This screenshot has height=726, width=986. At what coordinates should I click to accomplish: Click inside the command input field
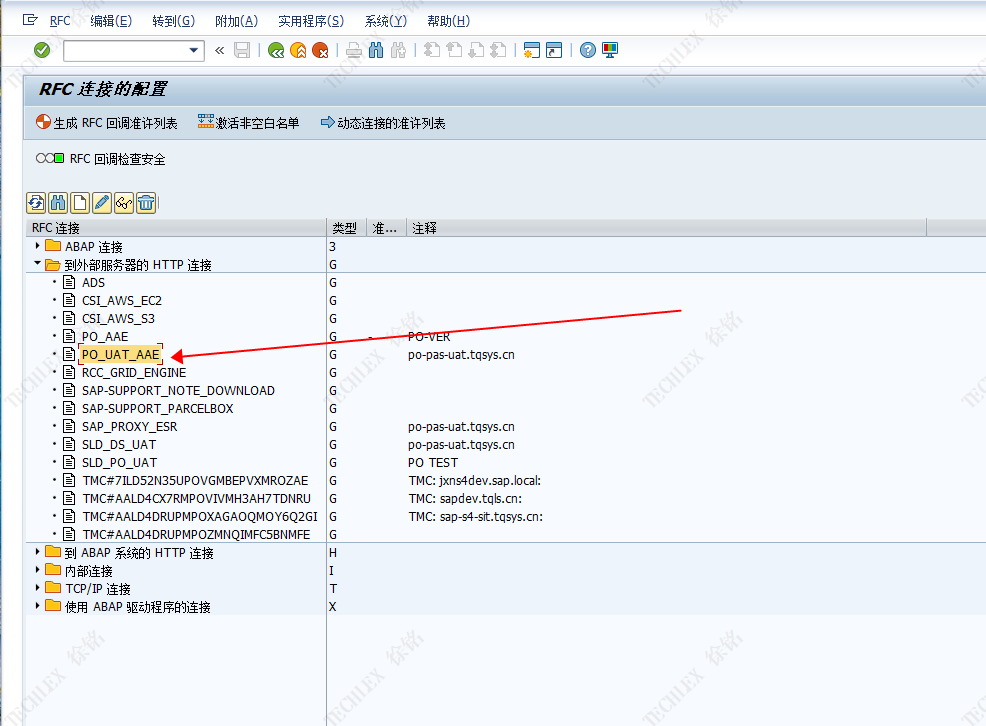point(124,50)
